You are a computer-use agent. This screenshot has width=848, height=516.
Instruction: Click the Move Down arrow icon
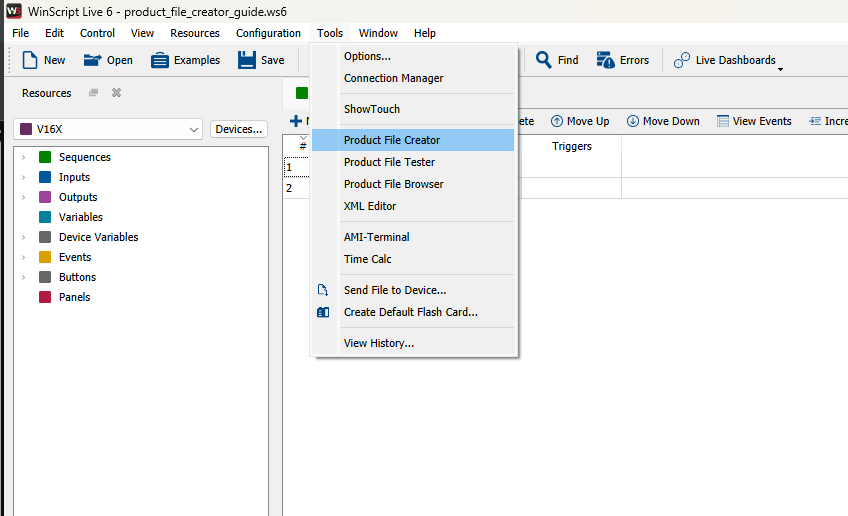click(633, 121)
